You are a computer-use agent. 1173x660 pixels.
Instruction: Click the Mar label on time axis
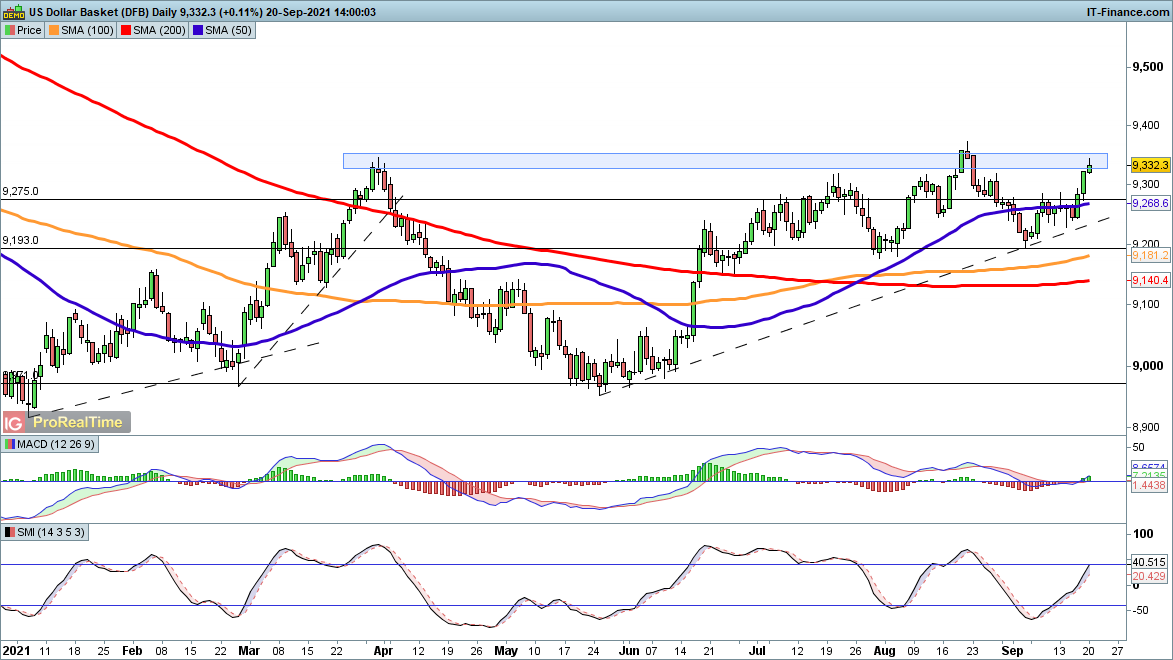pyautogui.click(x=249, y=651)
